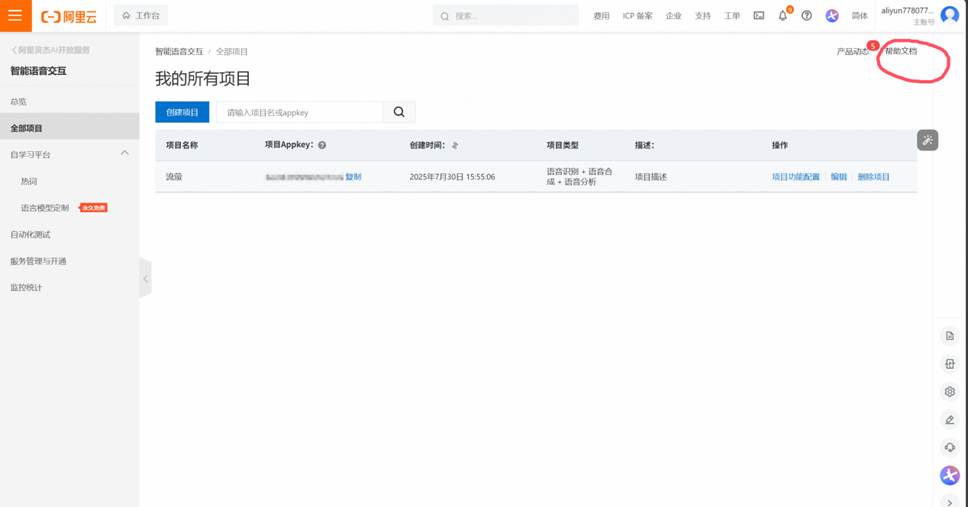
Task: Click the settings gear in right sidebar
Action: [x=950, y=392]
